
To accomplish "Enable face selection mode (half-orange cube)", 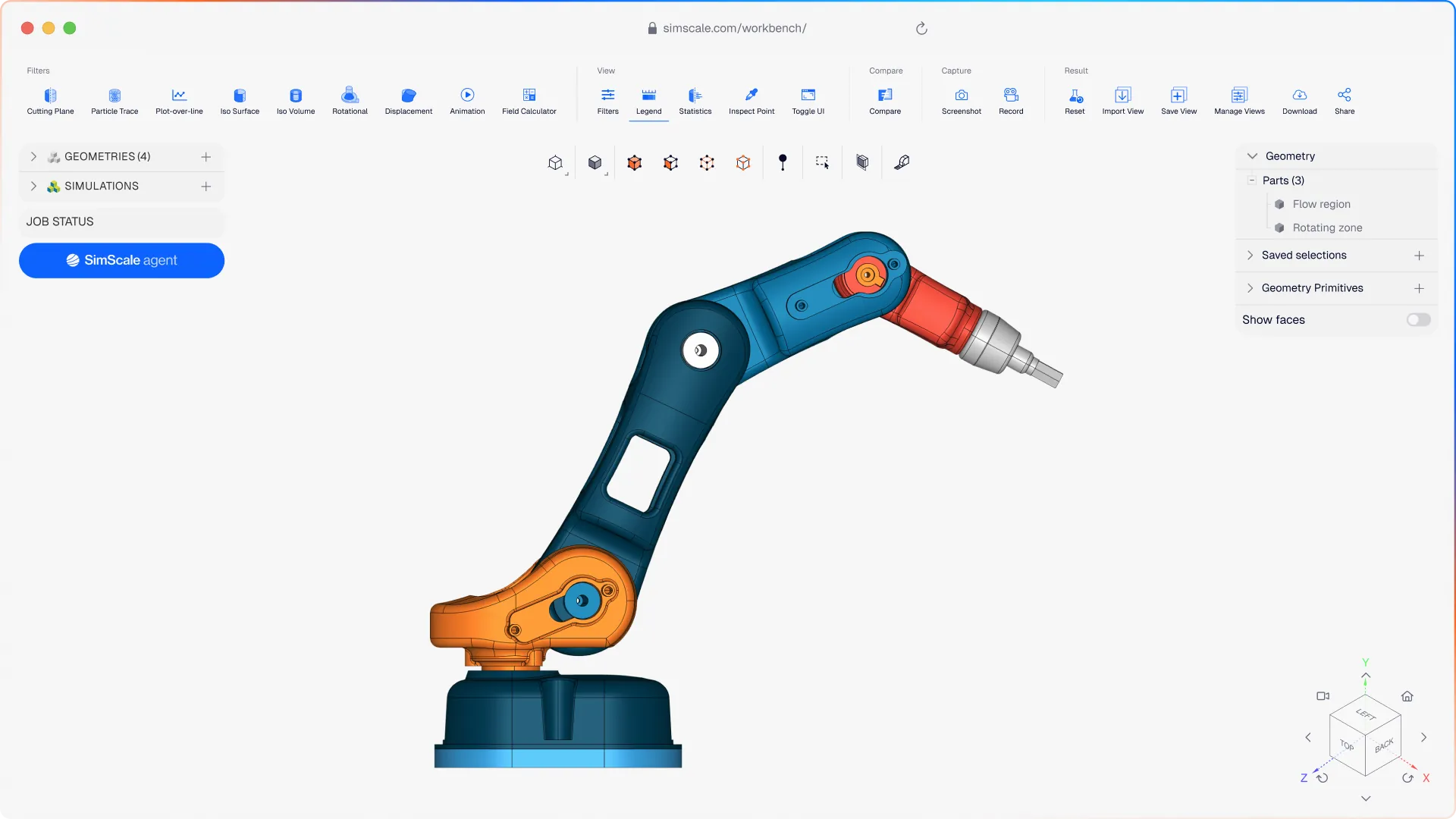I will [670, 162].
